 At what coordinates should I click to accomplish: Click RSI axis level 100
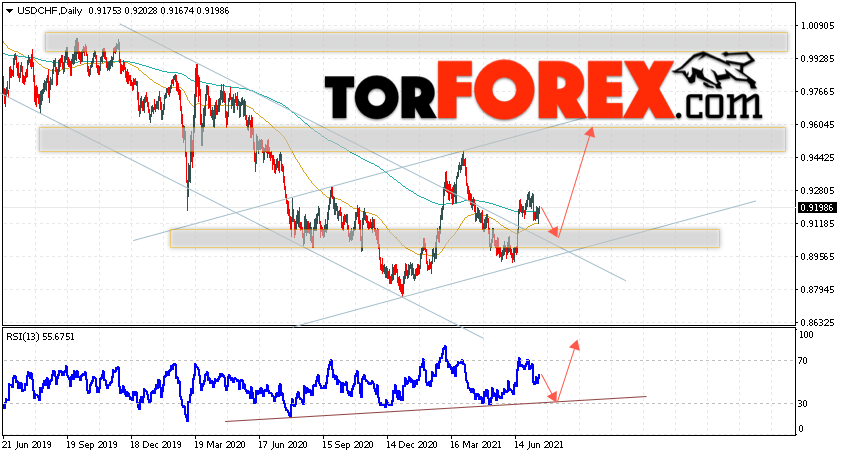point(806,335)
